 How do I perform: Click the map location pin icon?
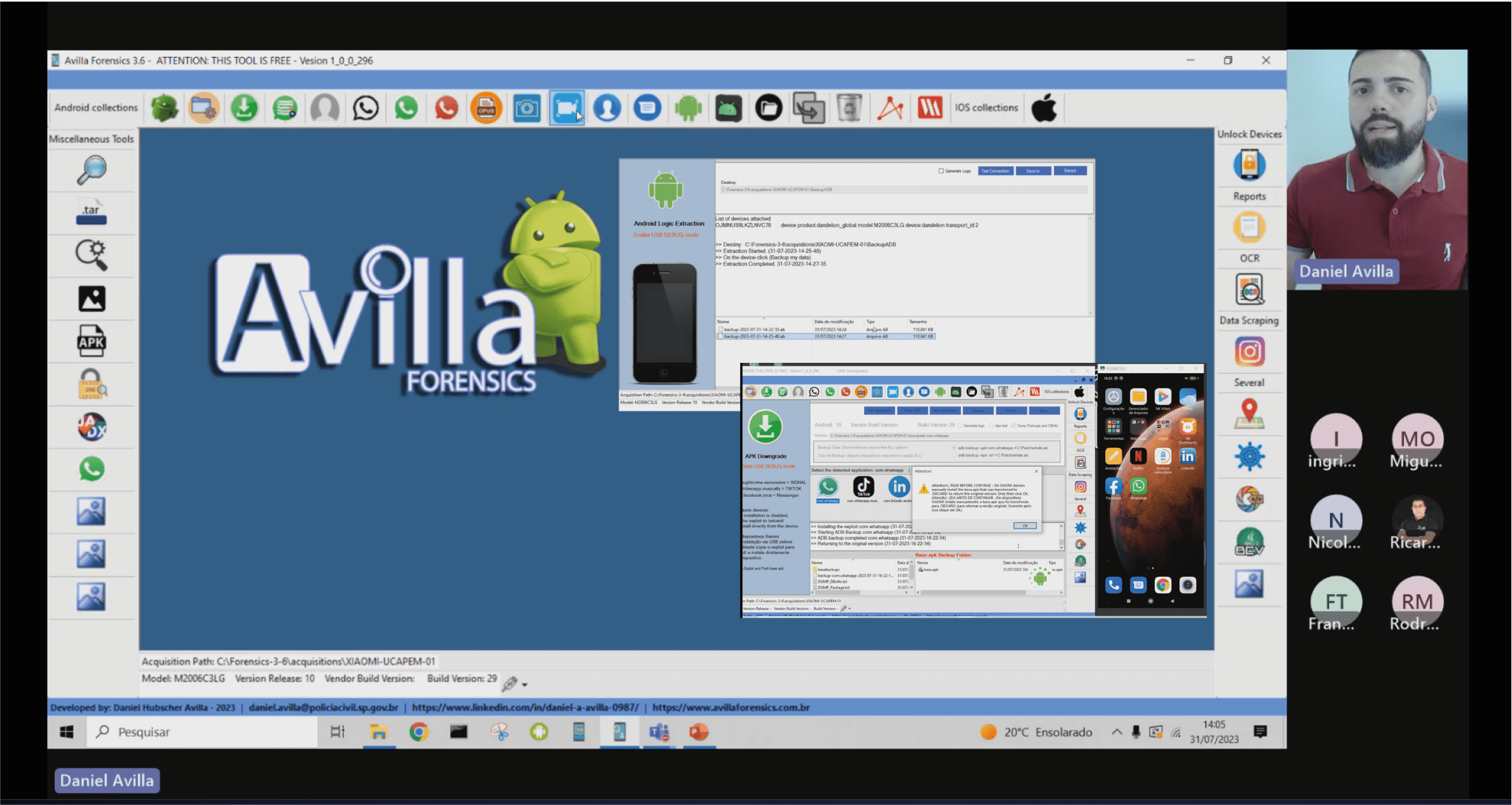point(1249,414)
